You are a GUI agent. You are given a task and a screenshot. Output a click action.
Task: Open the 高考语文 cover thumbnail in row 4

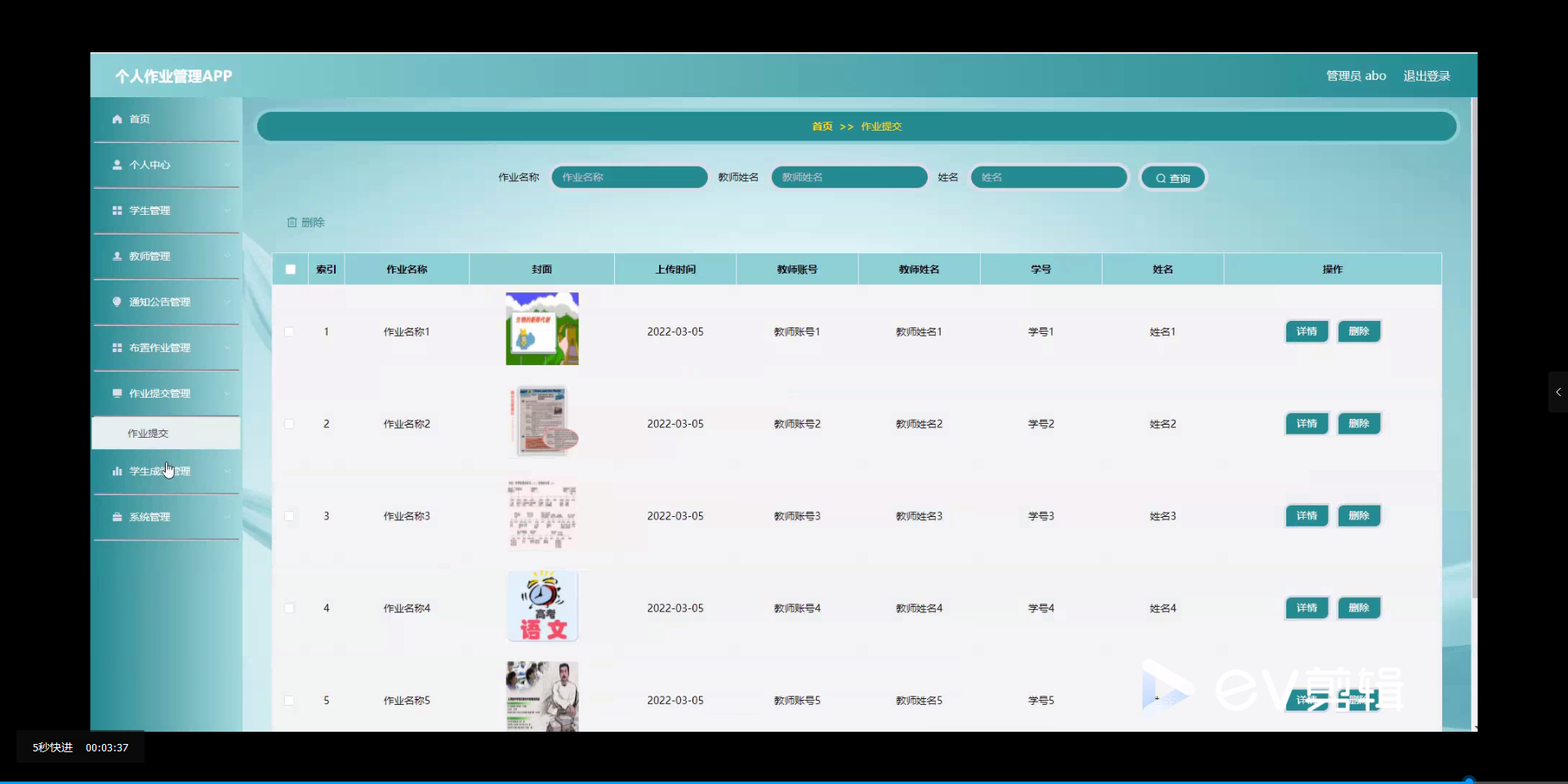pyautogui.click(x=542, y=606)
